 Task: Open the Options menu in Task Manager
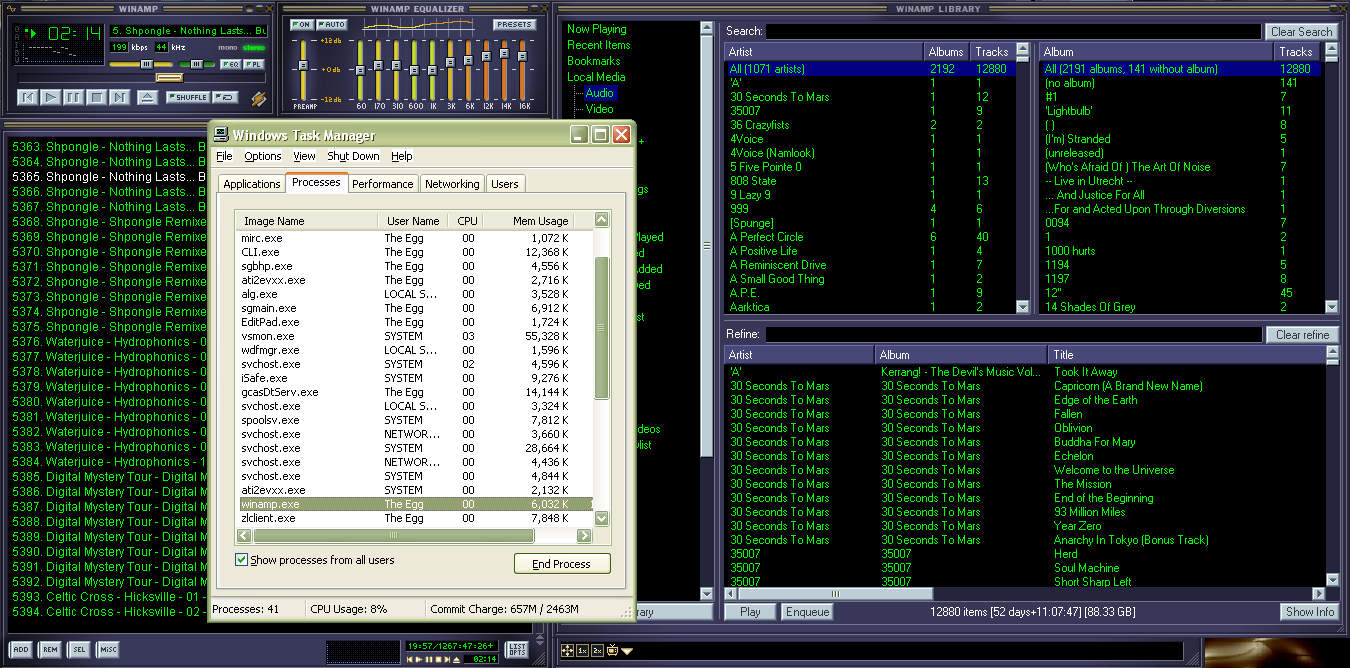click(x=263, y=156)
